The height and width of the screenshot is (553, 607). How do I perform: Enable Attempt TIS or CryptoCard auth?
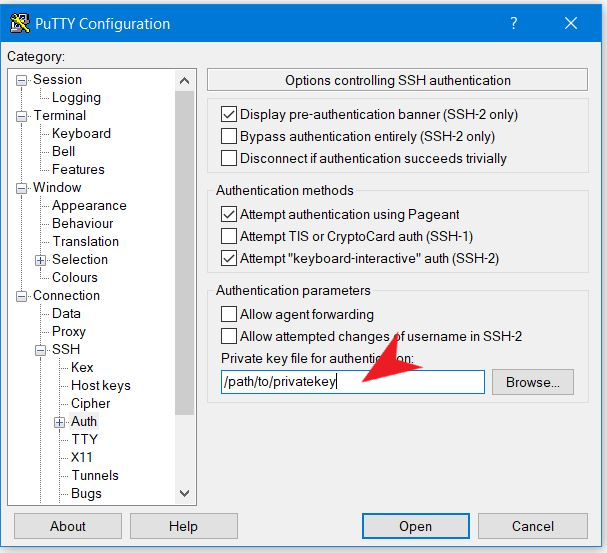229,236
